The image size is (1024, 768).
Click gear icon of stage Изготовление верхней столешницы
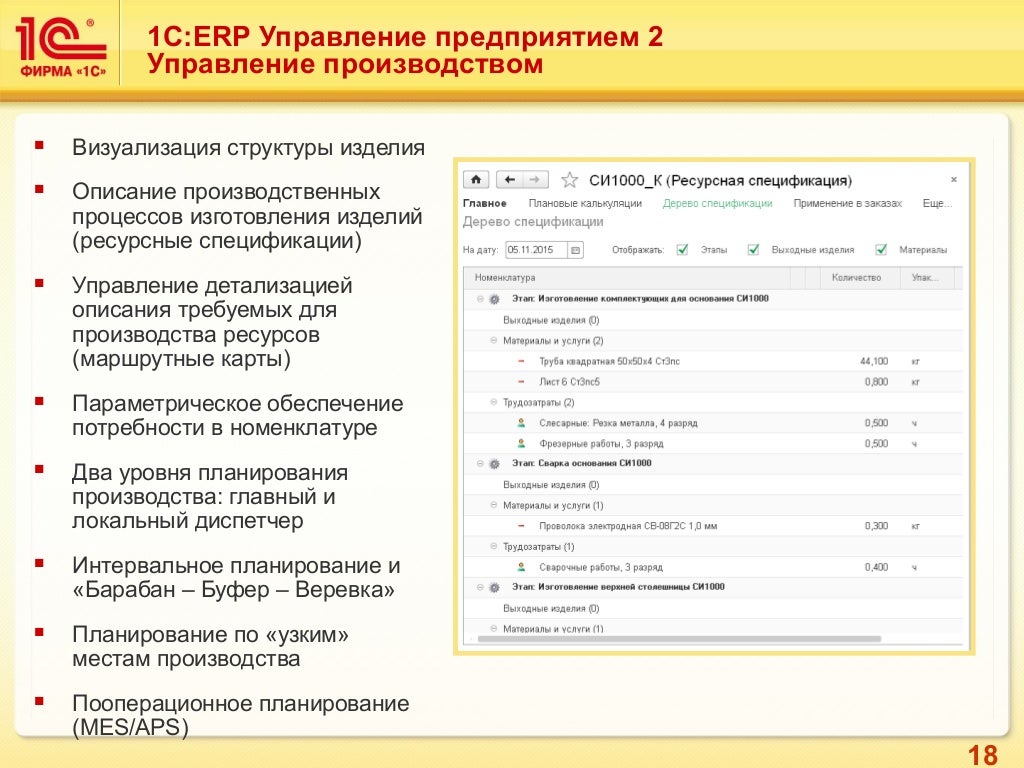(494, 587)
